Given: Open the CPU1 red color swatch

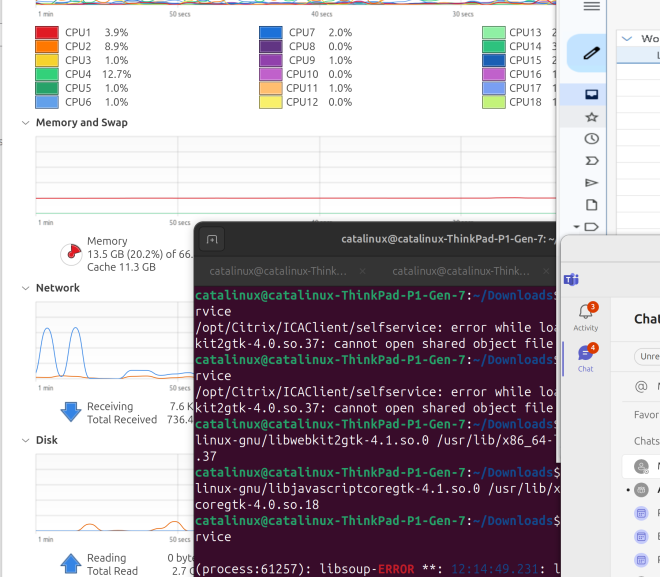Looking at the screenshot, I should click(x=47, y=32).
